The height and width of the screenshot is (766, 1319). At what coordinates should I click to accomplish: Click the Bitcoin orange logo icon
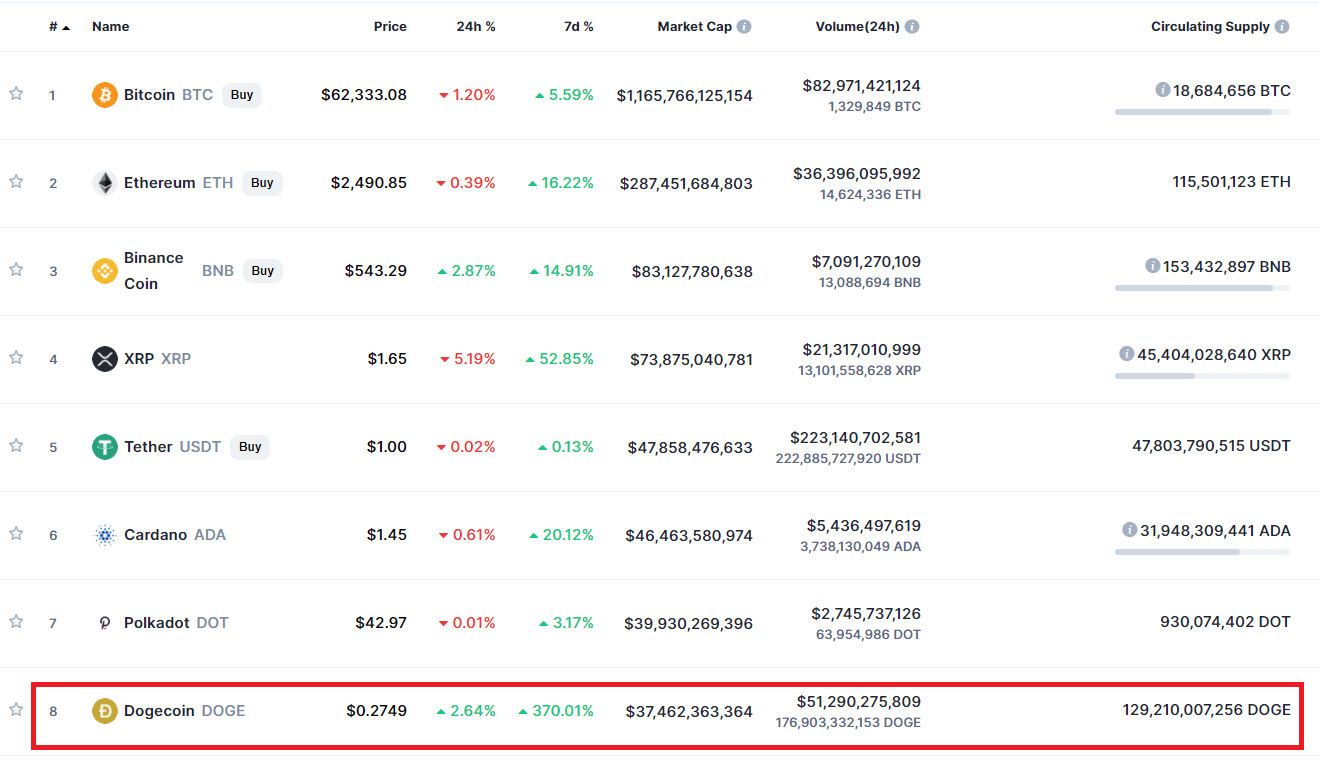(105, 95)
